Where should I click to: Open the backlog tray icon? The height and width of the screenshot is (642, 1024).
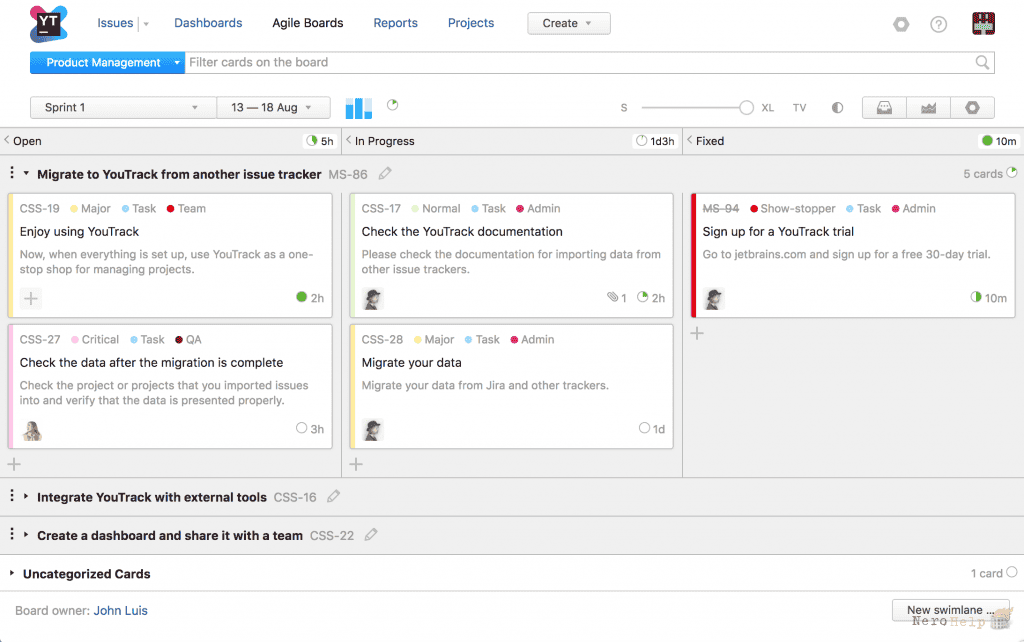[884, 108]
